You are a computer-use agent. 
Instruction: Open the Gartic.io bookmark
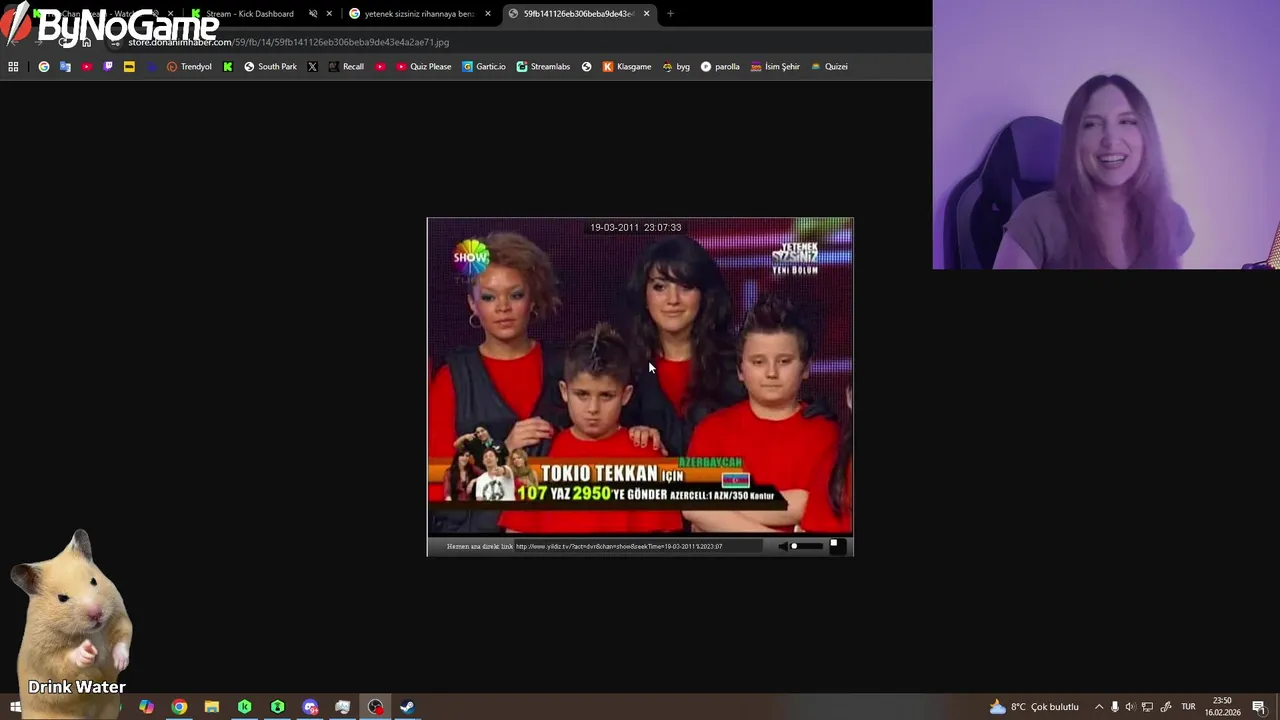coord(484,67)
